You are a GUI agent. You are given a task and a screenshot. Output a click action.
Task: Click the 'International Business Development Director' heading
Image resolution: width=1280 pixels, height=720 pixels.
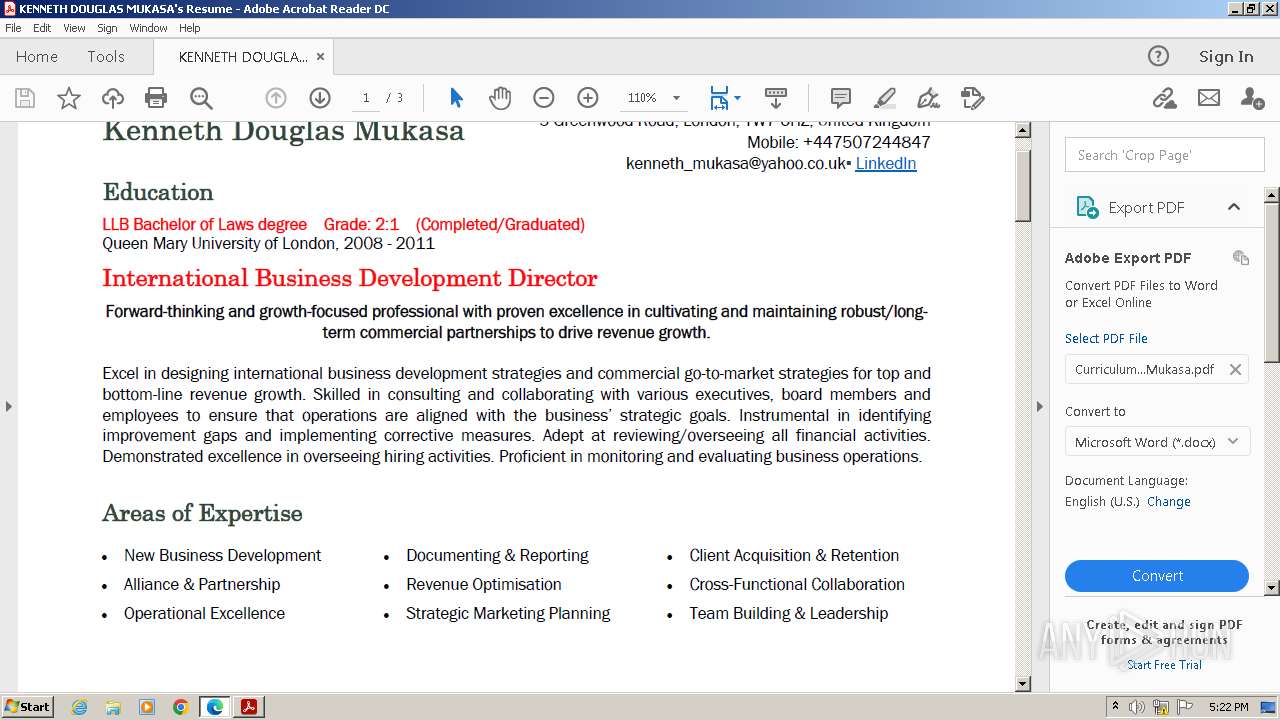[x=350, y=278]
